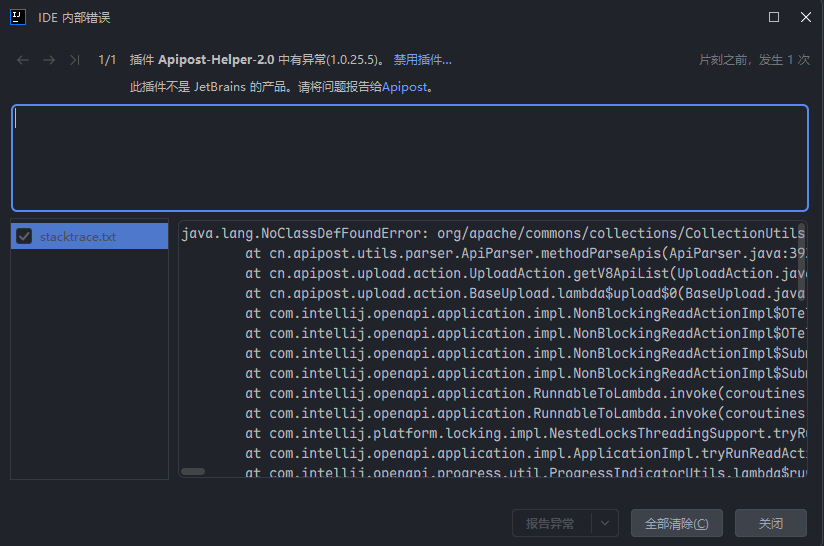Screen dimensions: 824x546
Task: Select the stacktrace.txt attachment row
Action: click(x=89, y=236)
